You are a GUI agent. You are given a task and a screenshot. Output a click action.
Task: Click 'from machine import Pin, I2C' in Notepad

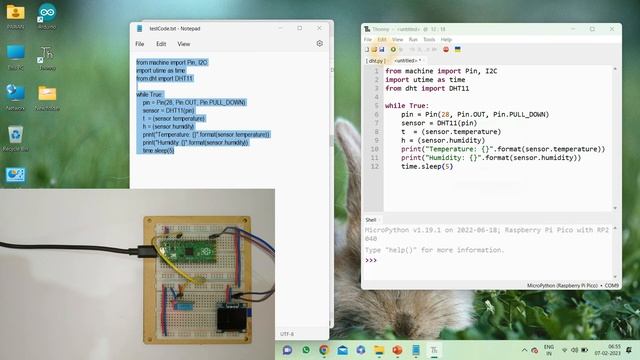tap(172, 62)
